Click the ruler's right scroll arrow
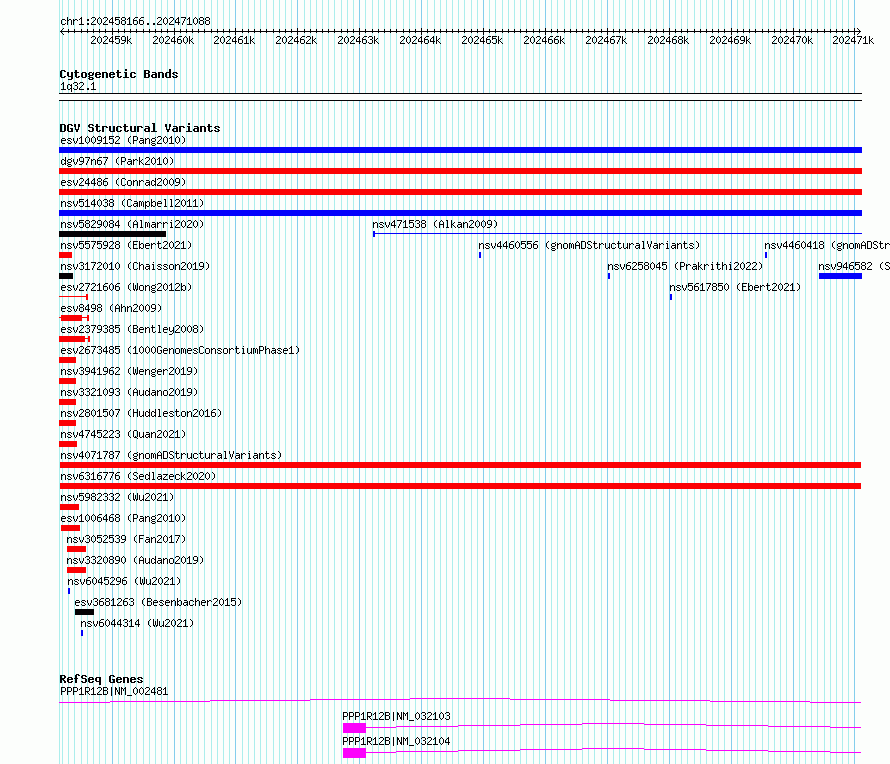This screenshot has height=764, width=890. point(859,31)
